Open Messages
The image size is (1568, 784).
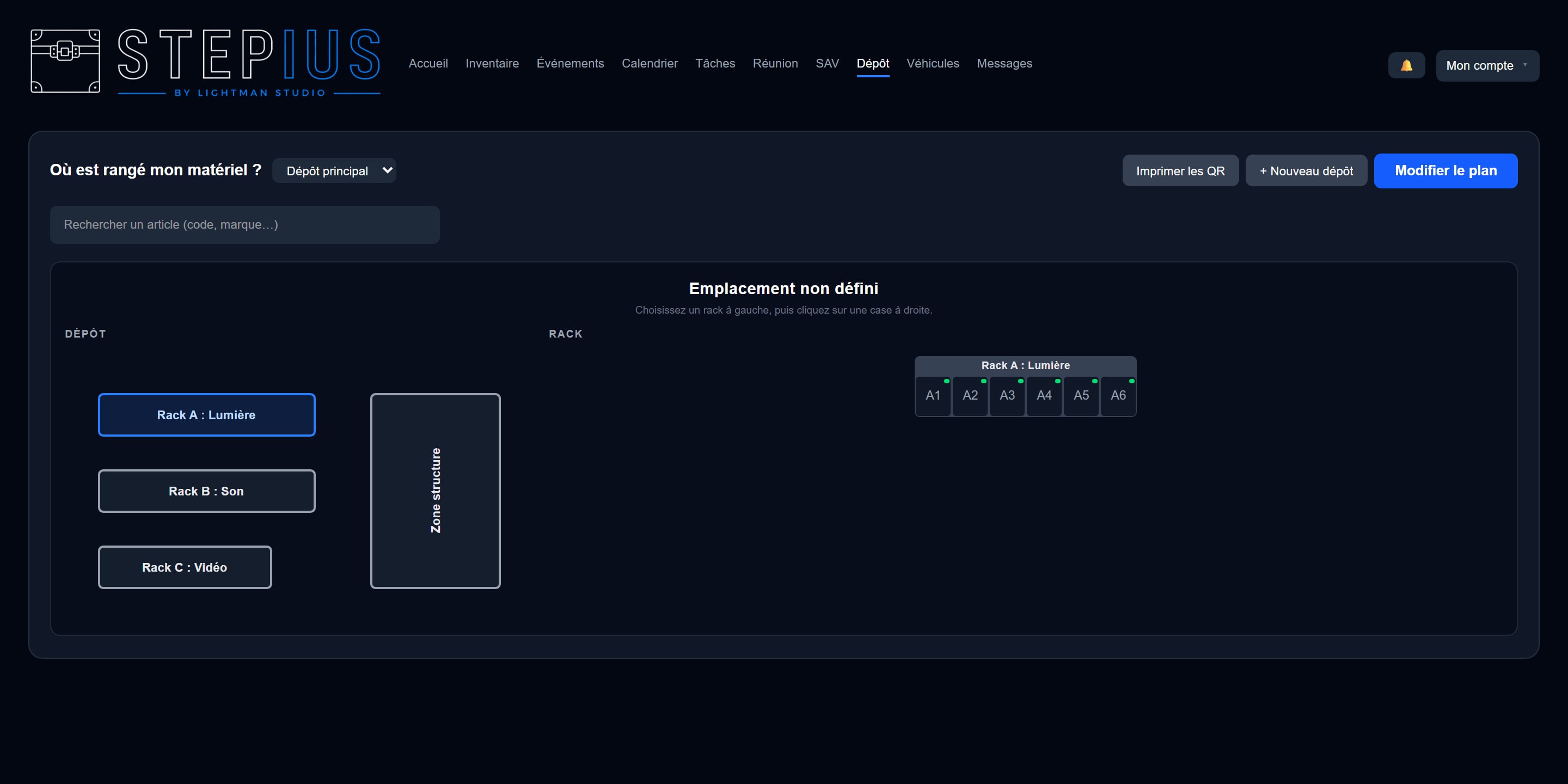(1004, 63)
